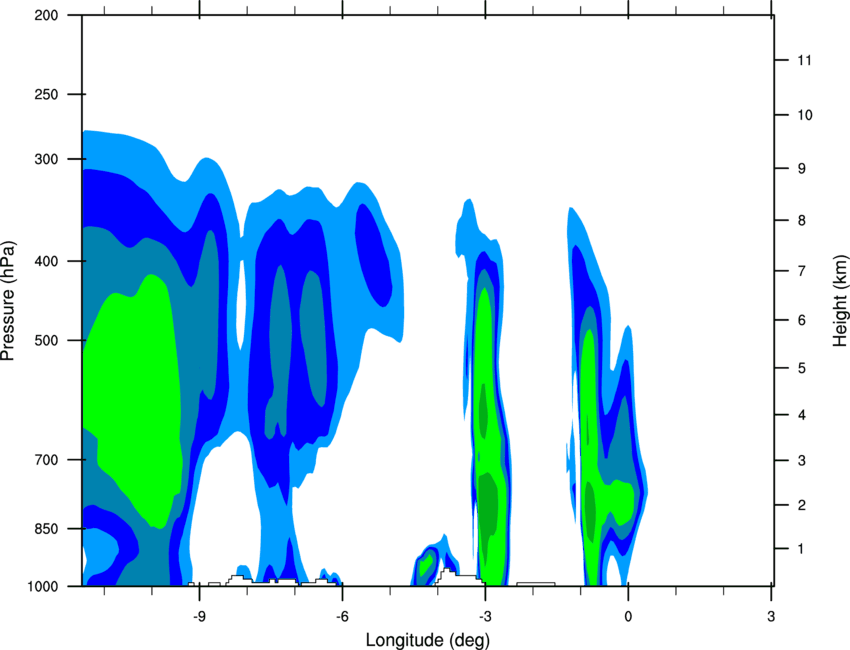Viewport: 850px width, 650px height.
Task: Select the 850 pressure tick label
Action: coord(46,529)
